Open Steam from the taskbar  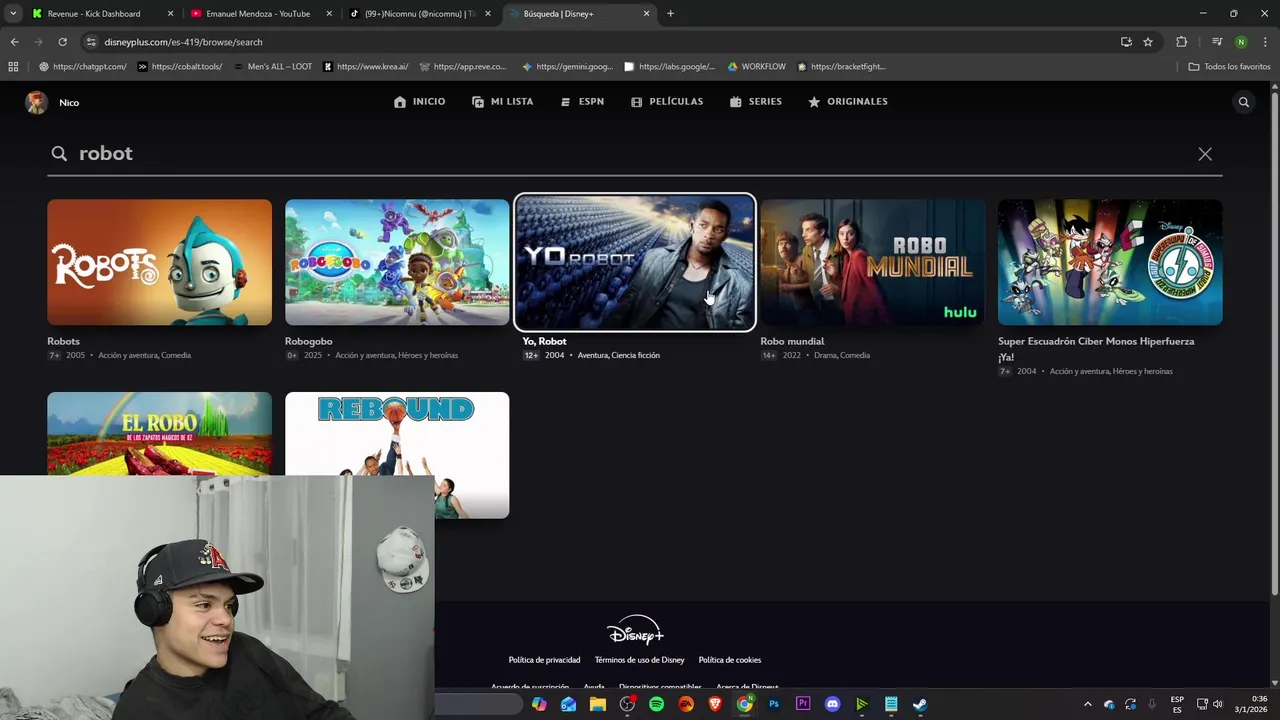(x=919, y=704)
